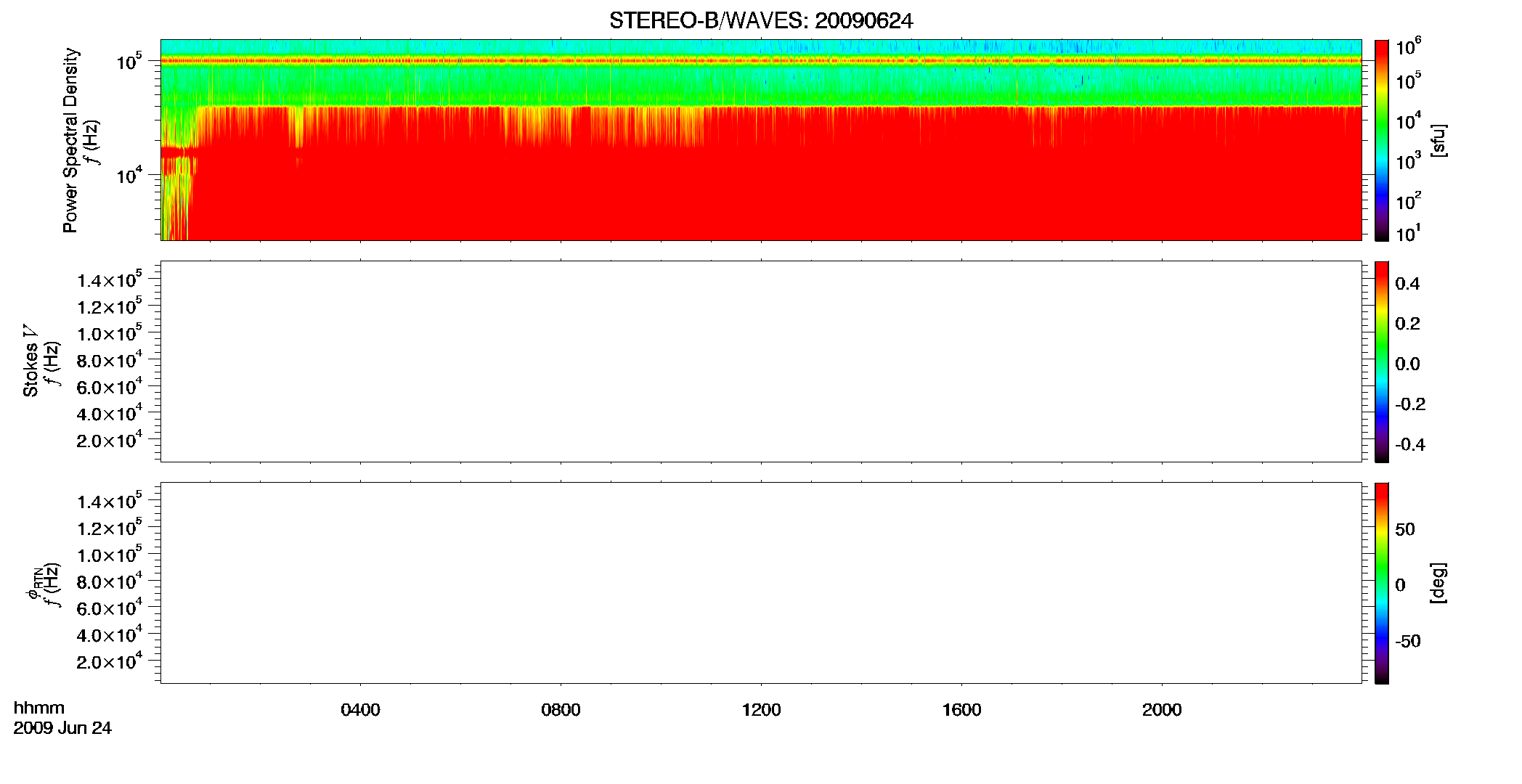Click the 2000 time axis label
1522x784 pixels.
pos(1162,710)
